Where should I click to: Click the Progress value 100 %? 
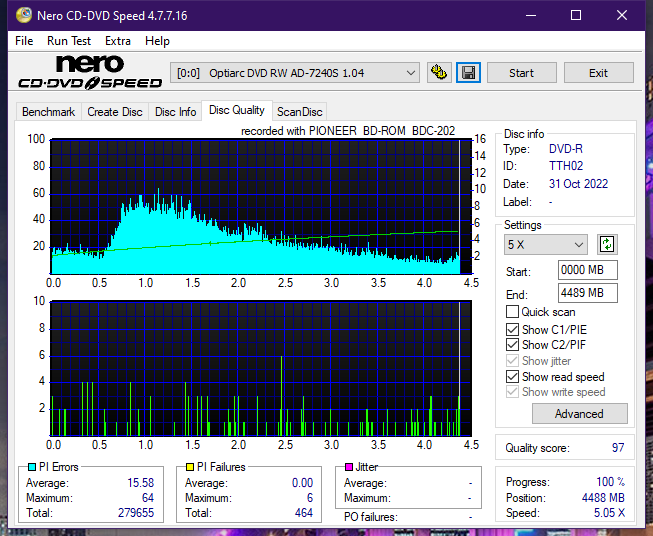pos(611,482)
